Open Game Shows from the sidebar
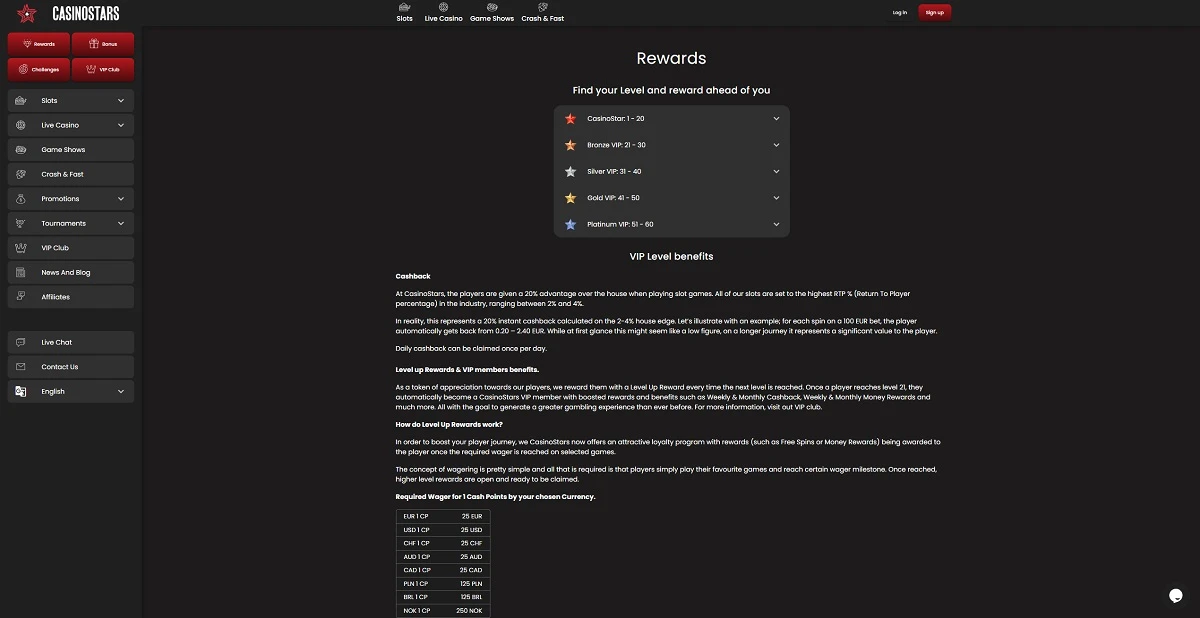 pyautogui.click(x=71, y=150)
